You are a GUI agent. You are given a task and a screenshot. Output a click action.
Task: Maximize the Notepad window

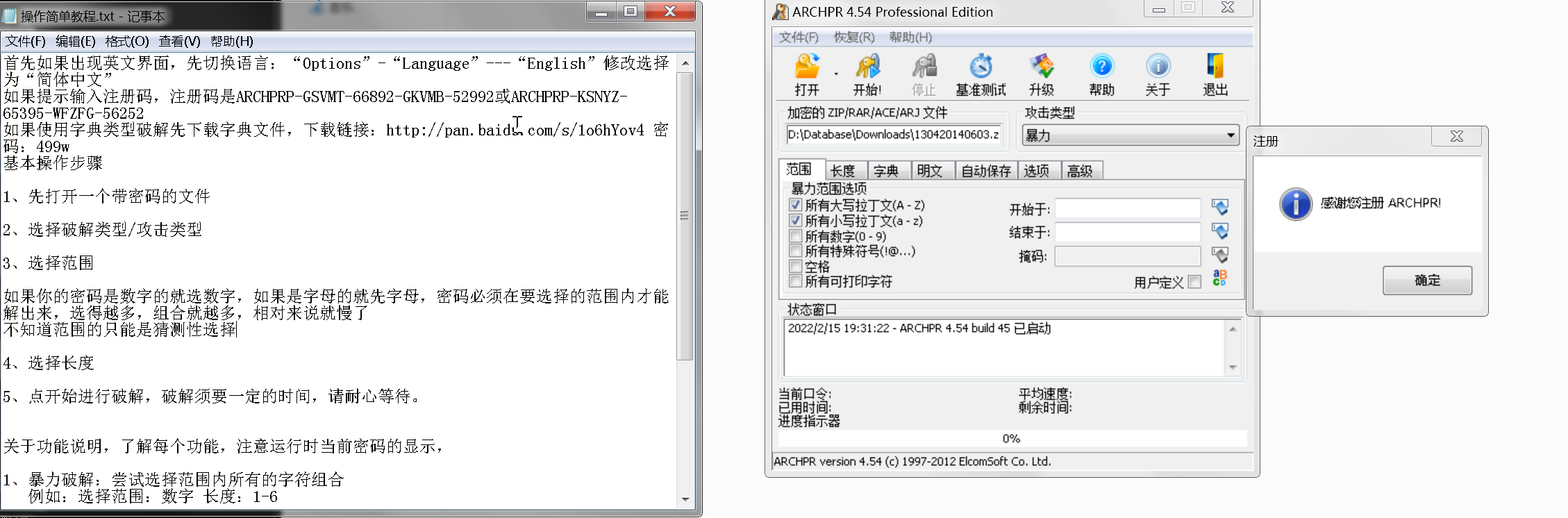(x=630, y=11)
